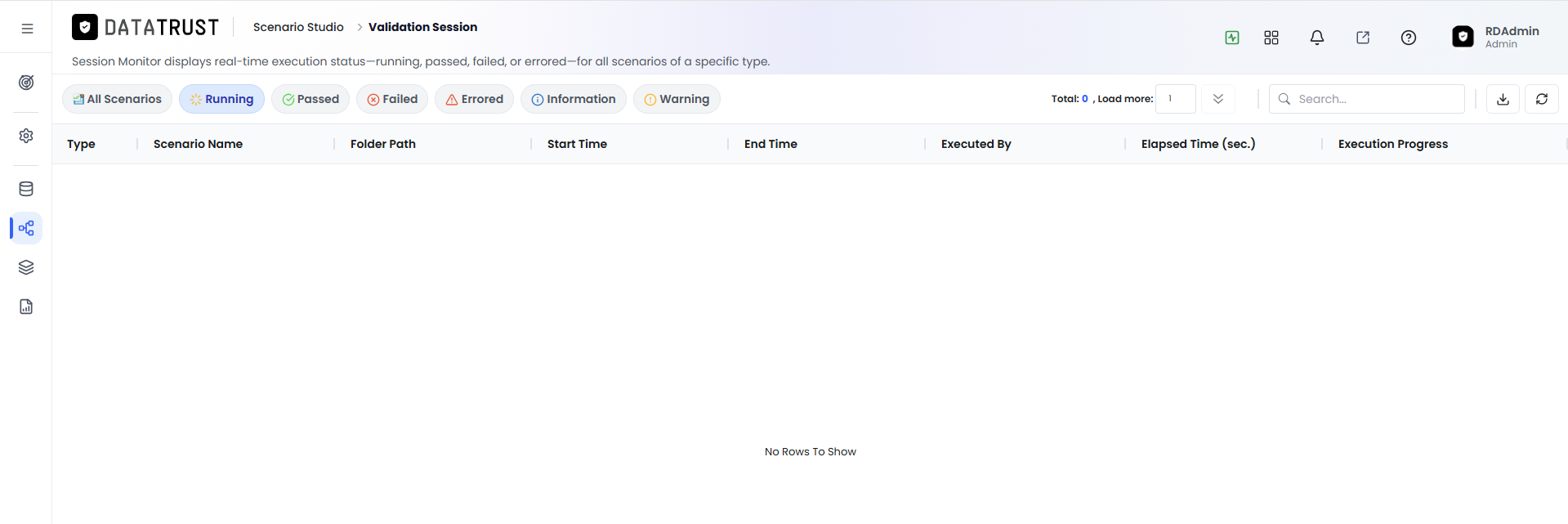Image resolution: width=1568 pixels, height=524 pixels.
Task: Sort by the Executed By column header
Action: 976,144
